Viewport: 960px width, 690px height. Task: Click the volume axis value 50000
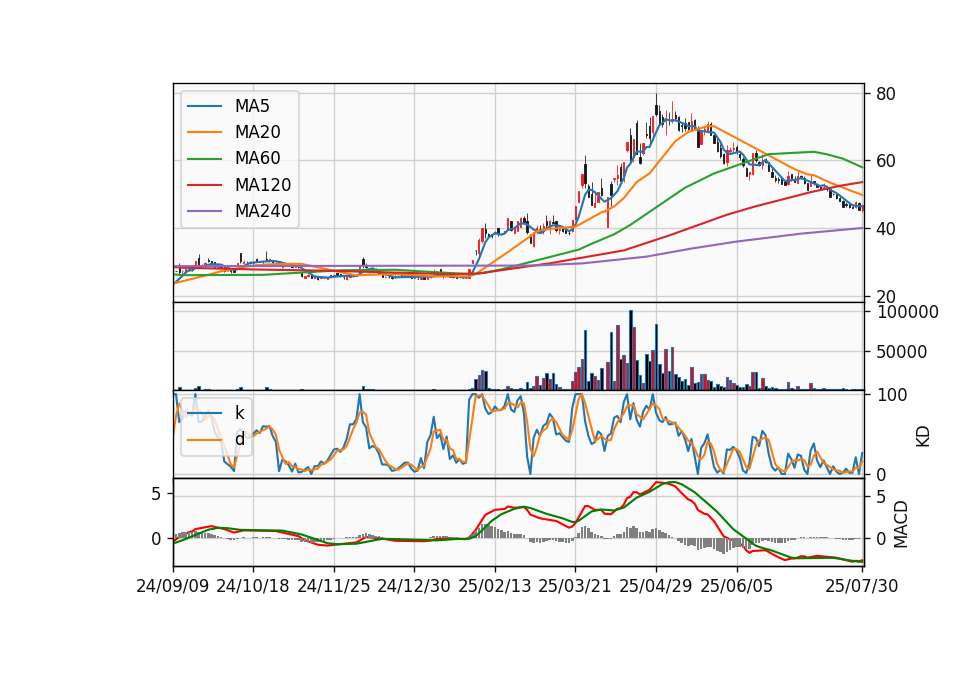pyautogui.click(x=902, y=352)
